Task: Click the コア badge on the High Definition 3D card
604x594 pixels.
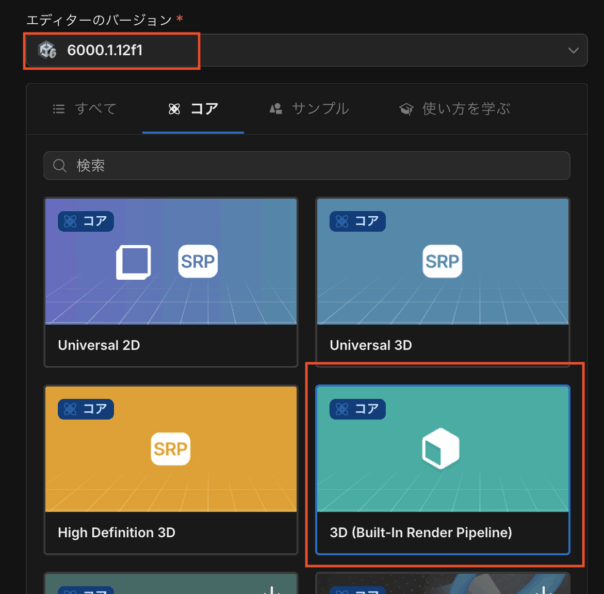Action: 86,409
